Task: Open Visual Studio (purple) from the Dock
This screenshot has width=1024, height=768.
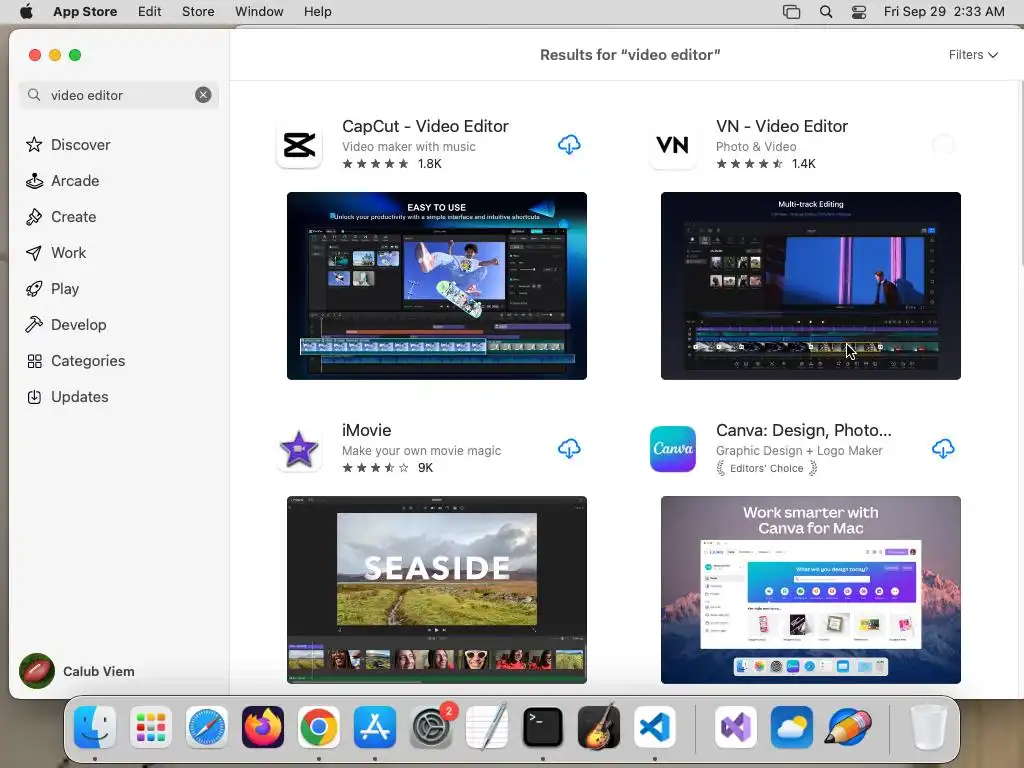Action: coord(735,727)
